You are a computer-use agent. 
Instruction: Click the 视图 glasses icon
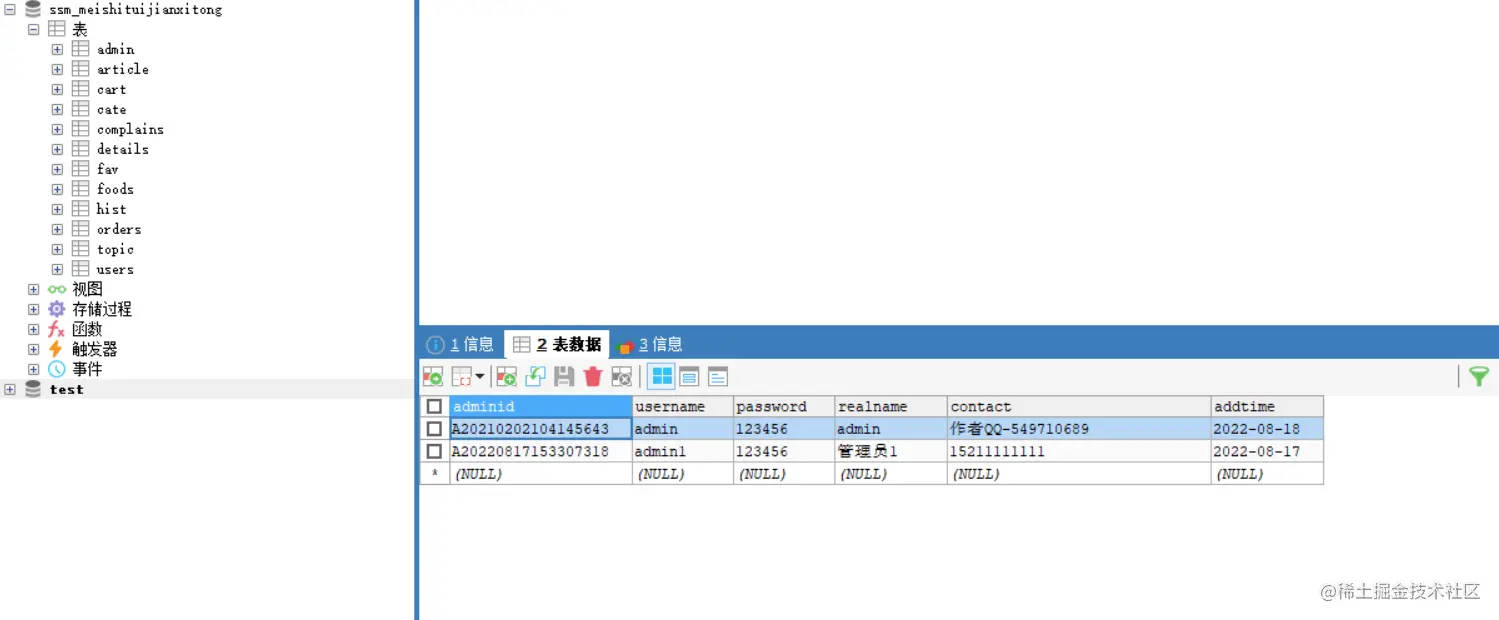(57, 289)
